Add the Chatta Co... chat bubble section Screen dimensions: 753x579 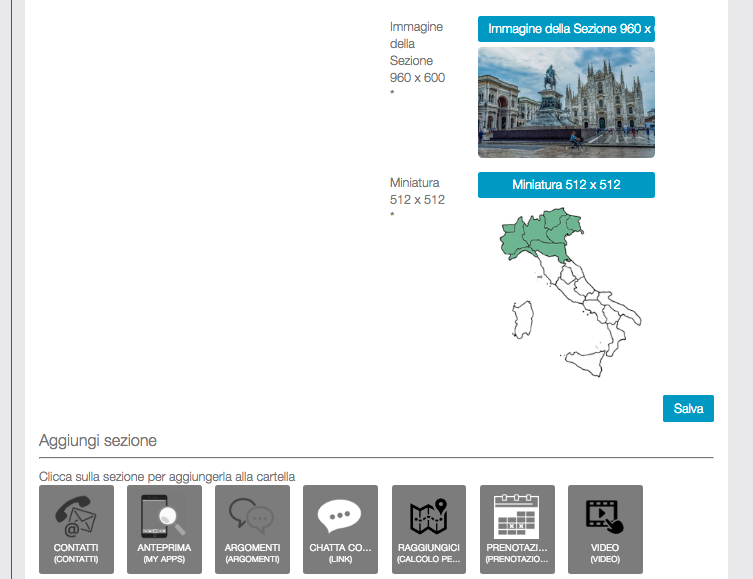pyautogui.click(x=340, y=518)
